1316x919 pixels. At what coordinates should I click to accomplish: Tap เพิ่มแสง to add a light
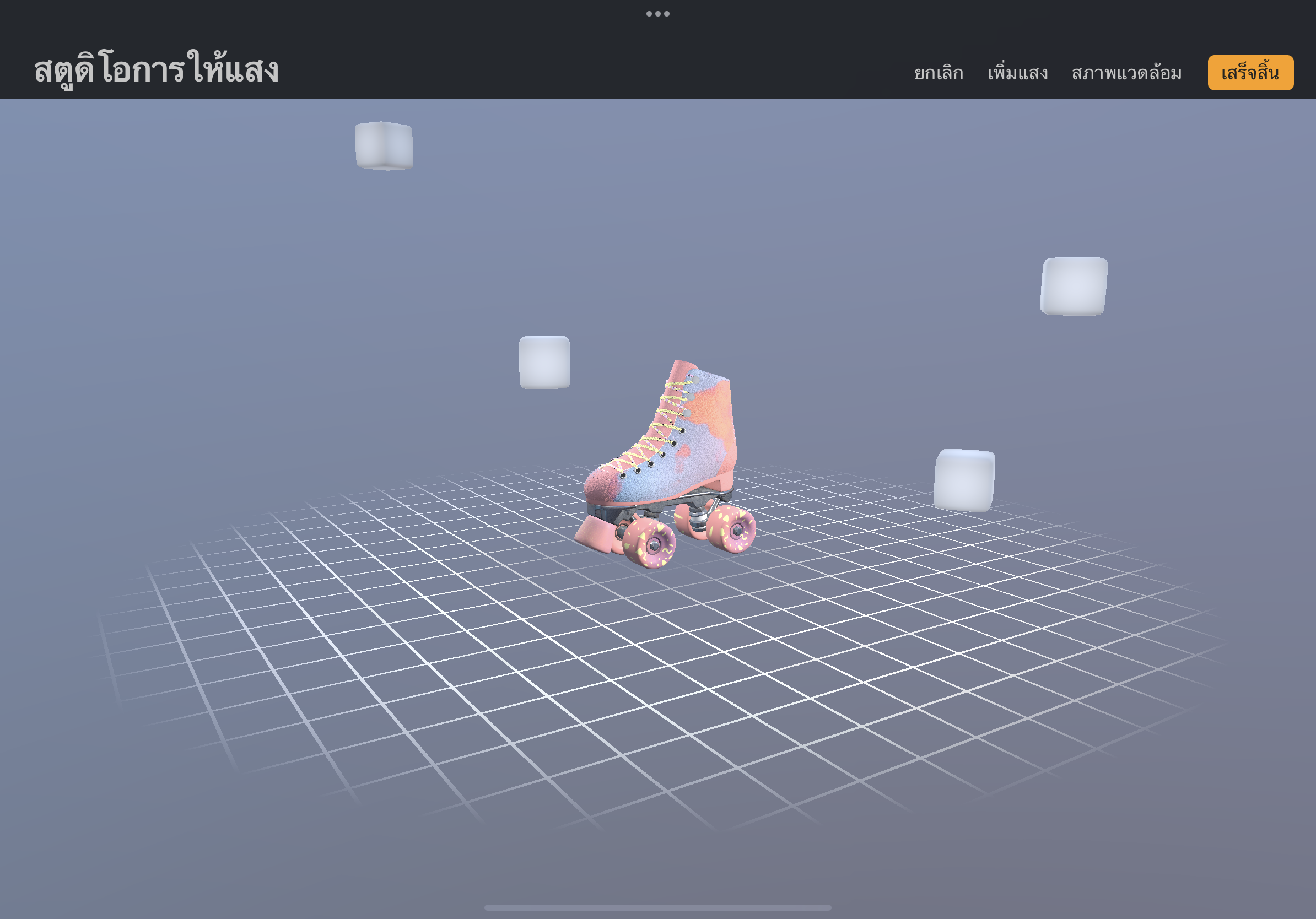pos(1017,73)
